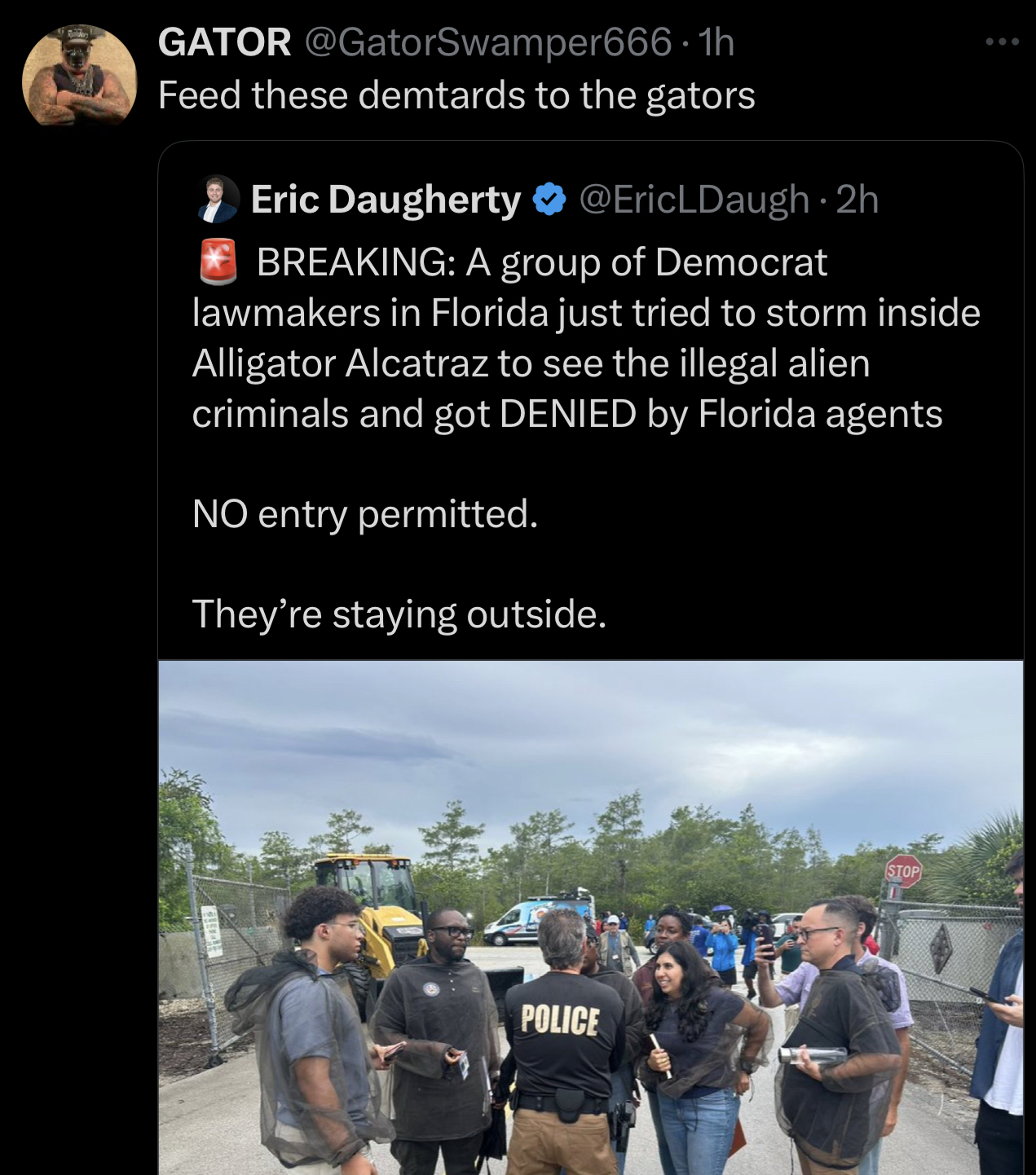
Task: Click the red STOP sign in the photo
Action: pyautogui.click(x=903, y=871)
